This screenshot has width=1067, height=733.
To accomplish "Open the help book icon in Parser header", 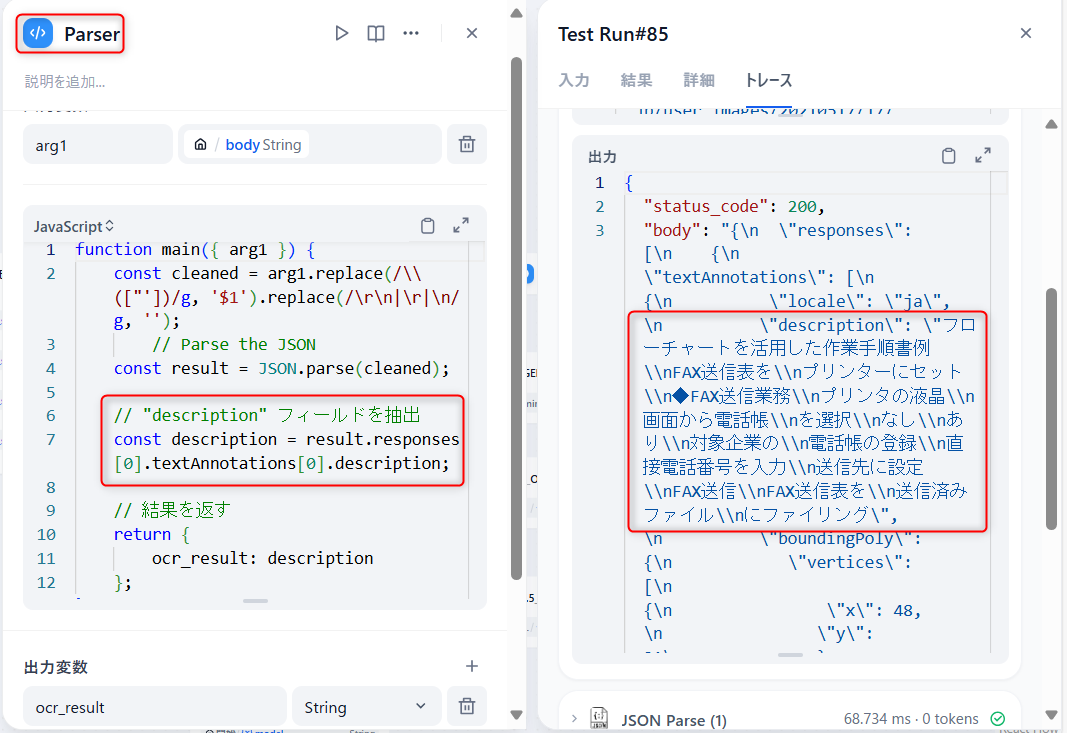I will coord(376,33).
